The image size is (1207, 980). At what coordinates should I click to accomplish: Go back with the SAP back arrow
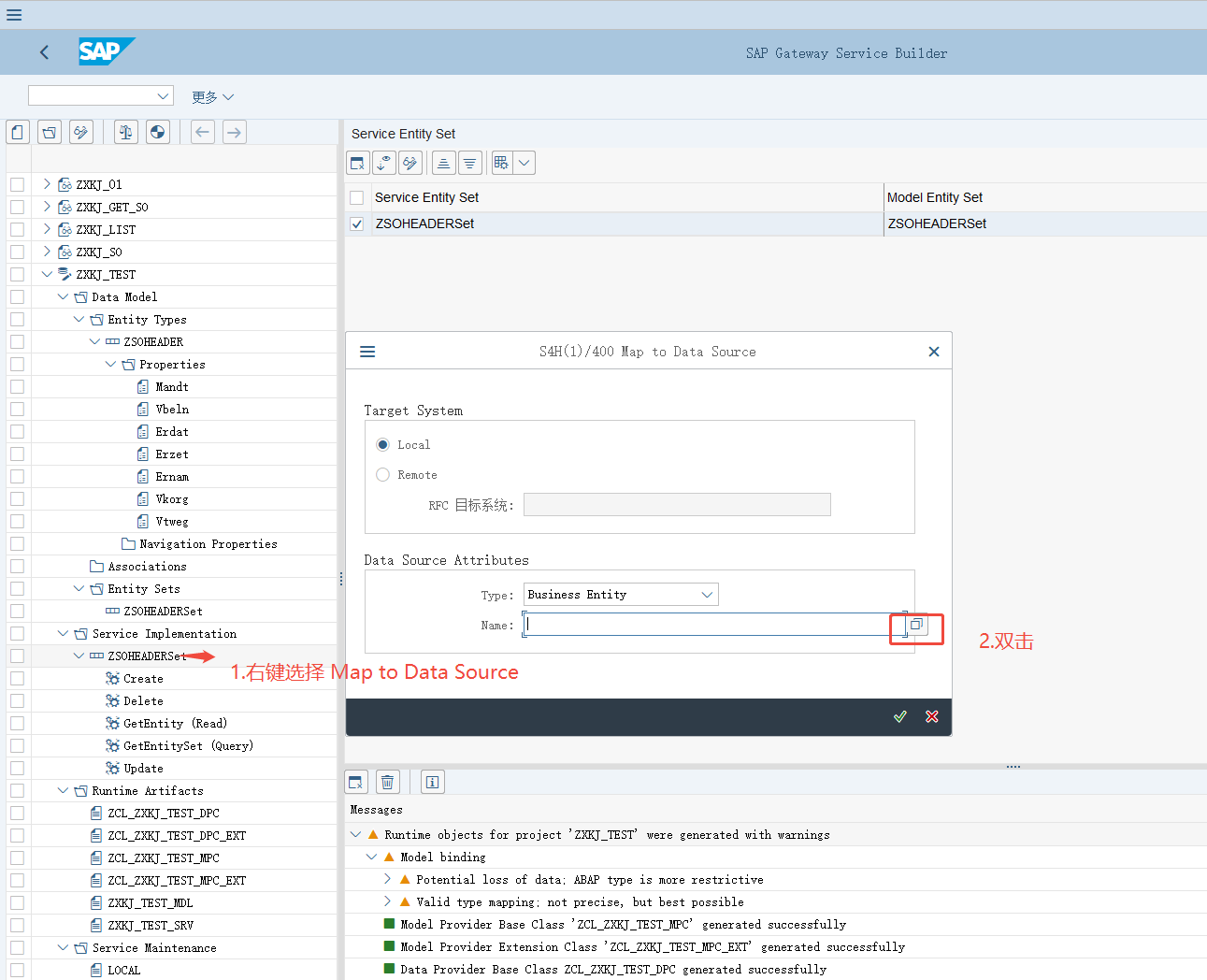(x=44, y=52)
